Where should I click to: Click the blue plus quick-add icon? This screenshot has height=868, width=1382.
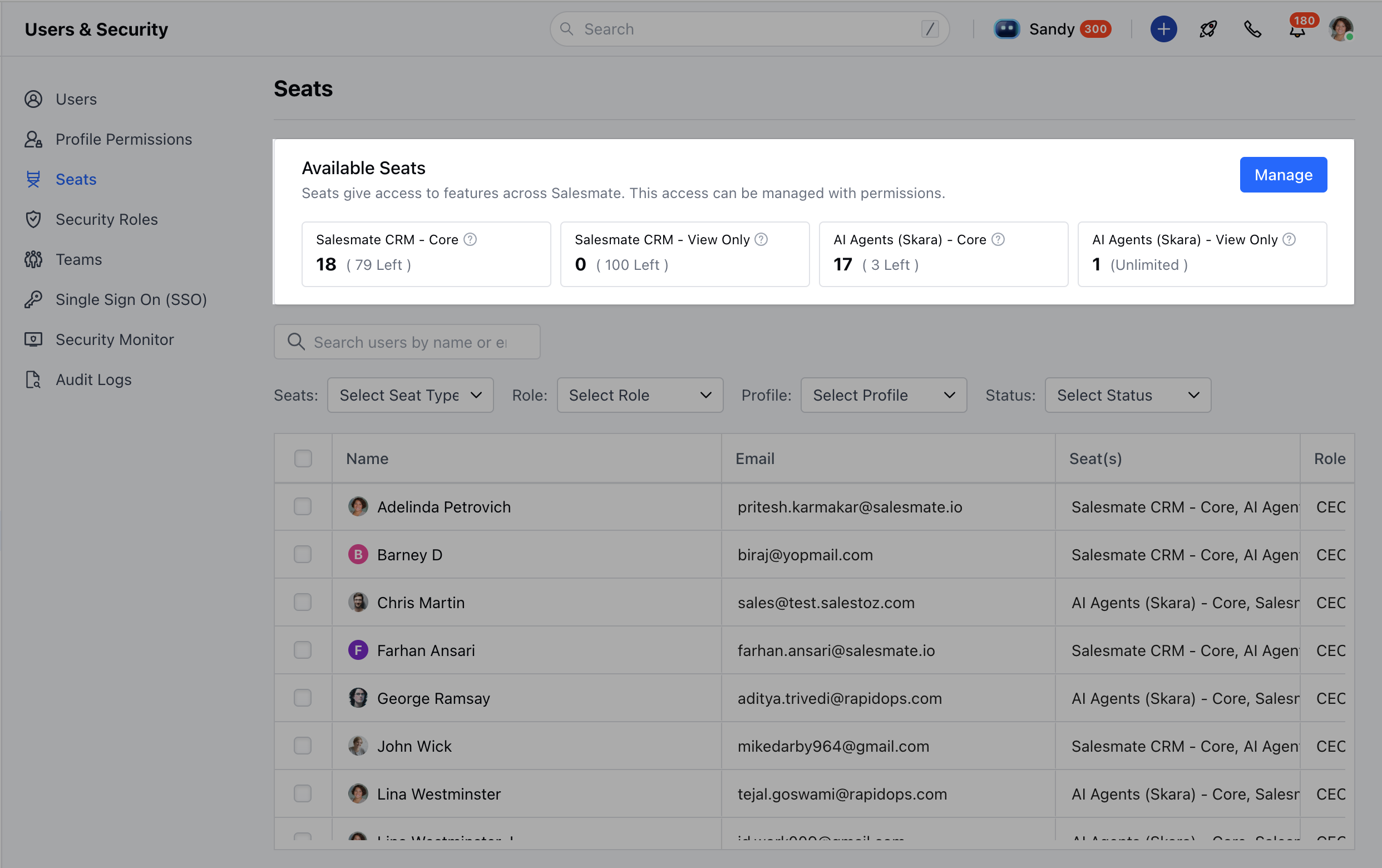pos(1163,29)
